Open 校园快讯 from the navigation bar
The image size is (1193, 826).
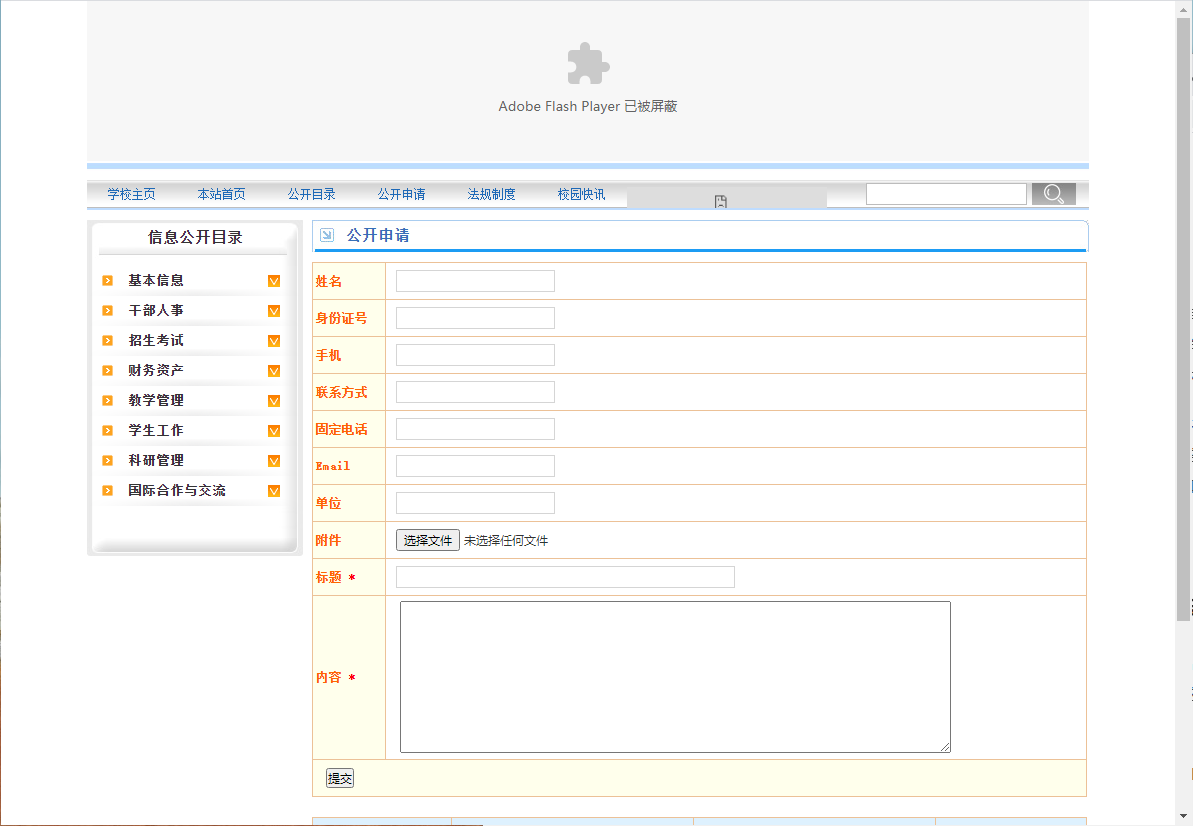tap(581, 194)
